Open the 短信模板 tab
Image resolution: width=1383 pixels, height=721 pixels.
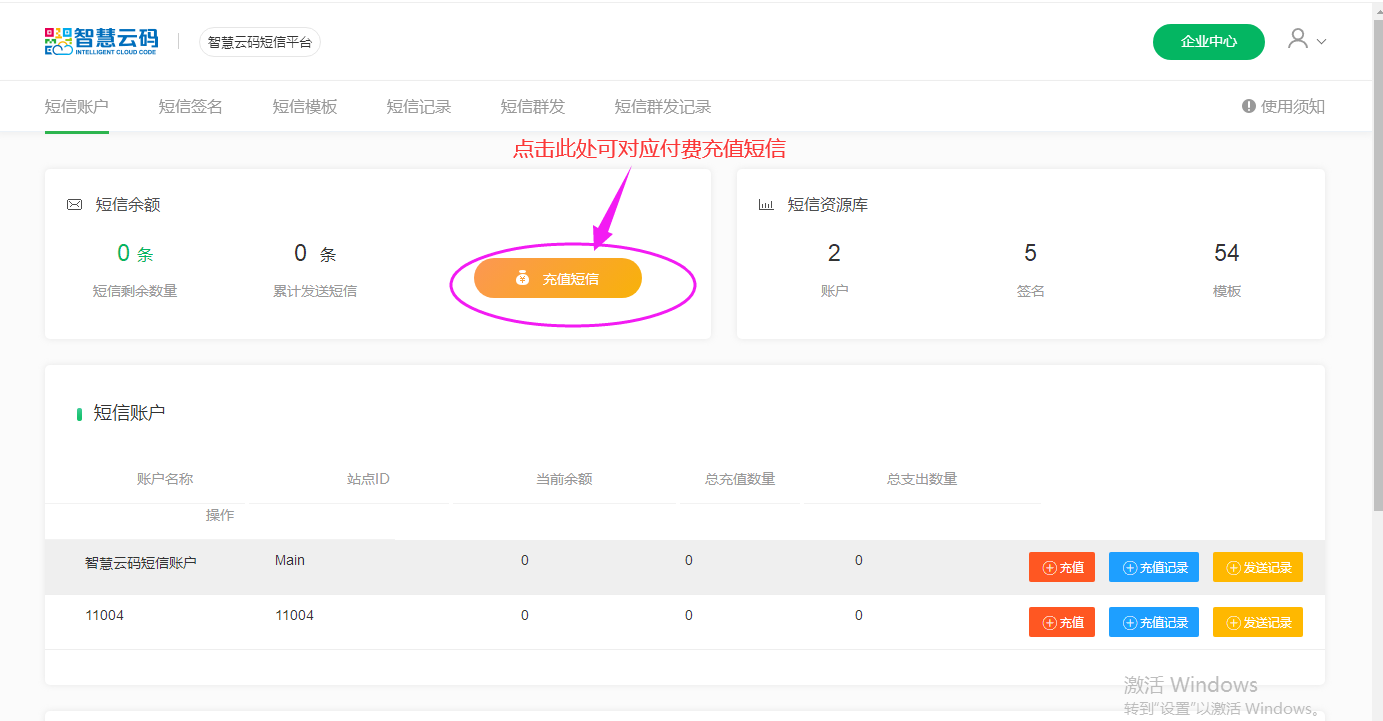coord(304,107)
